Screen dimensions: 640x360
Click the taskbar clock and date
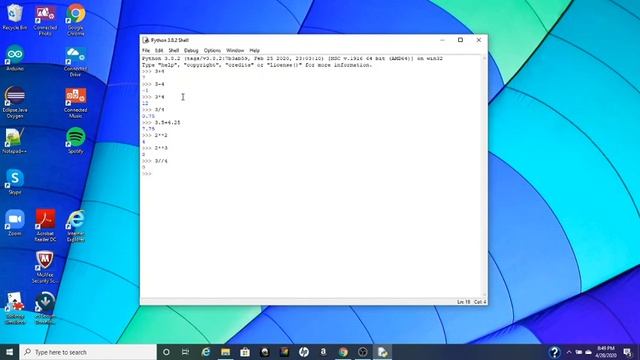tap(605, 352)
